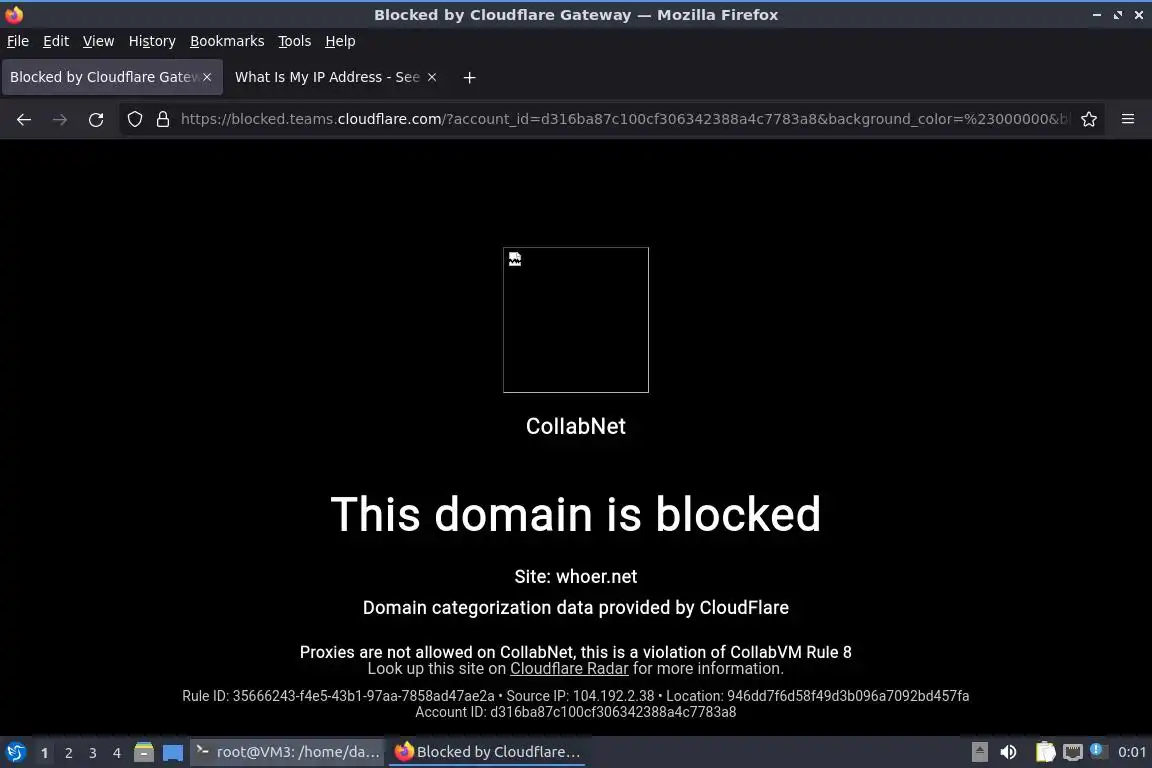Click the broken CollabNet logo image
Screen dimensions: 1152x768
[x=576, y=320]
